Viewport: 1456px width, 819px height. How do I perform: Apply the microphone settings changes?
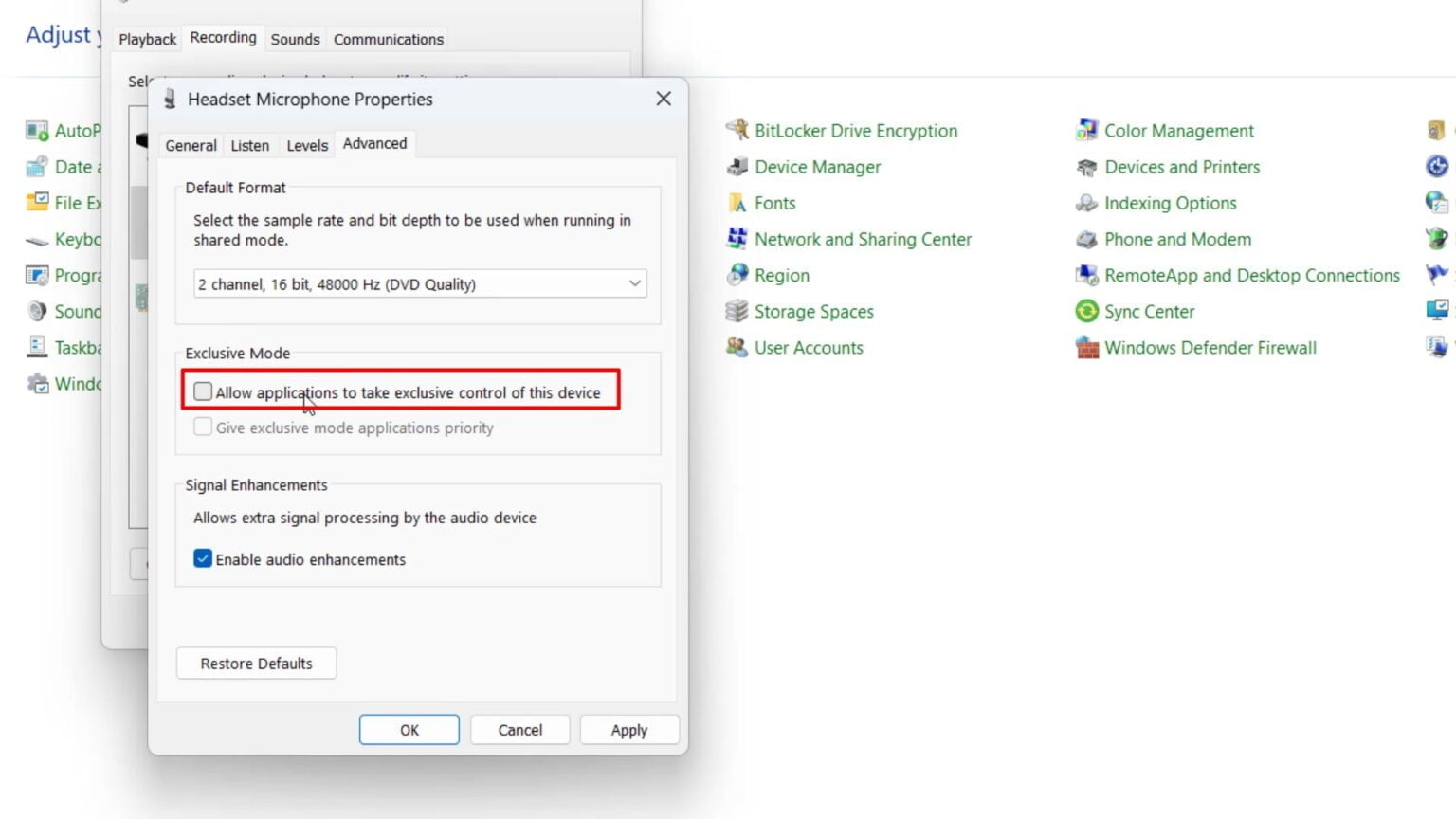coord(628,730)
